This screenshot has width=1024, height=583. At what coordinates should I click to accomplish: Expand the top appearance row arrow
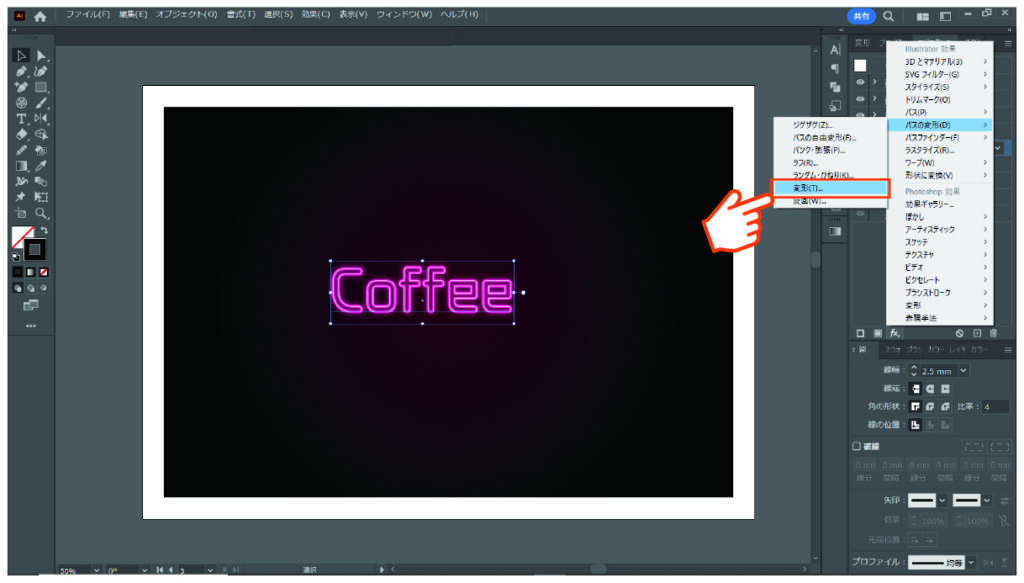click(874, 82)
